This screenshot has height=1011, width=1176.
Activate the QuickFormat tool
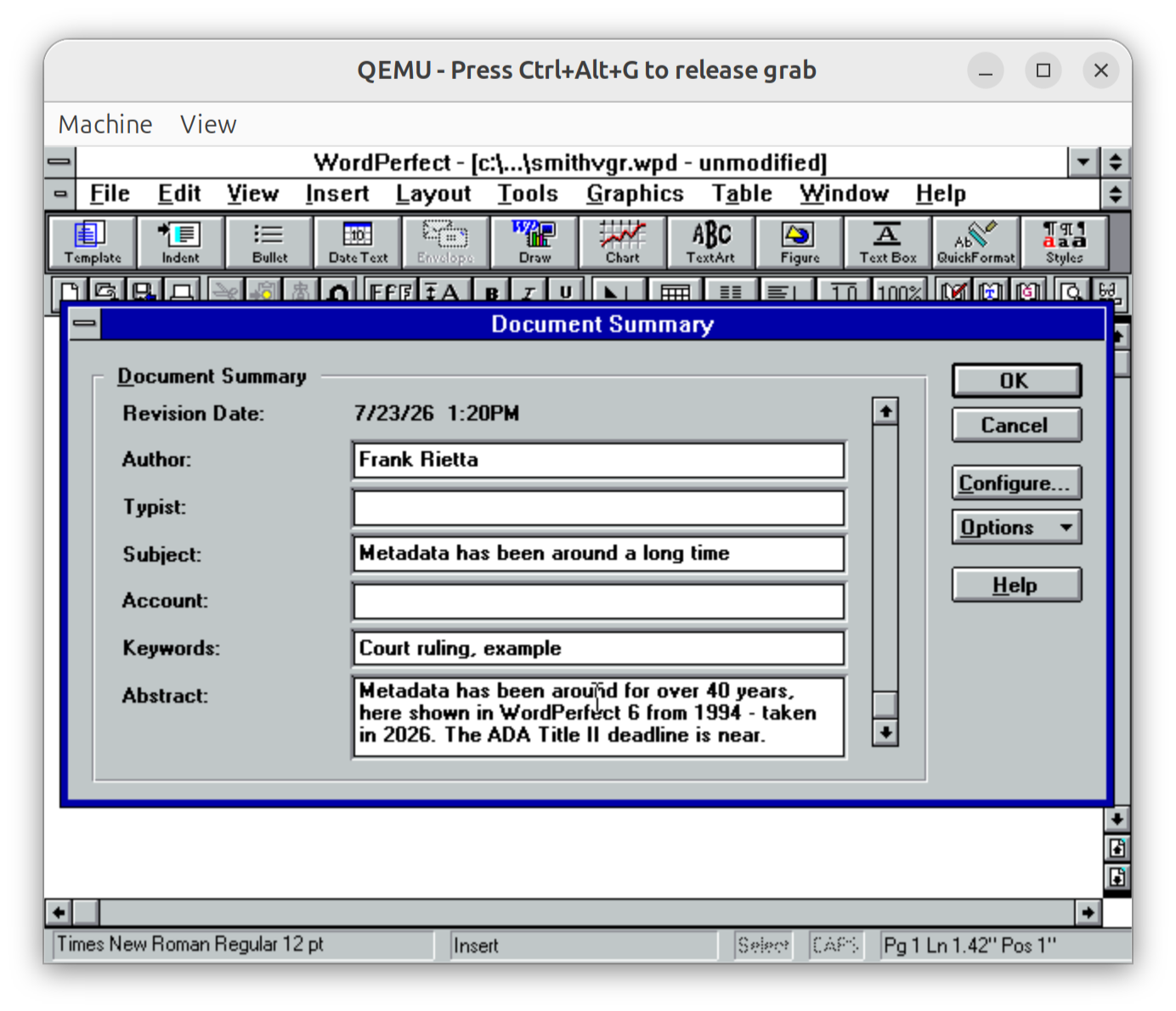point(976,242)
